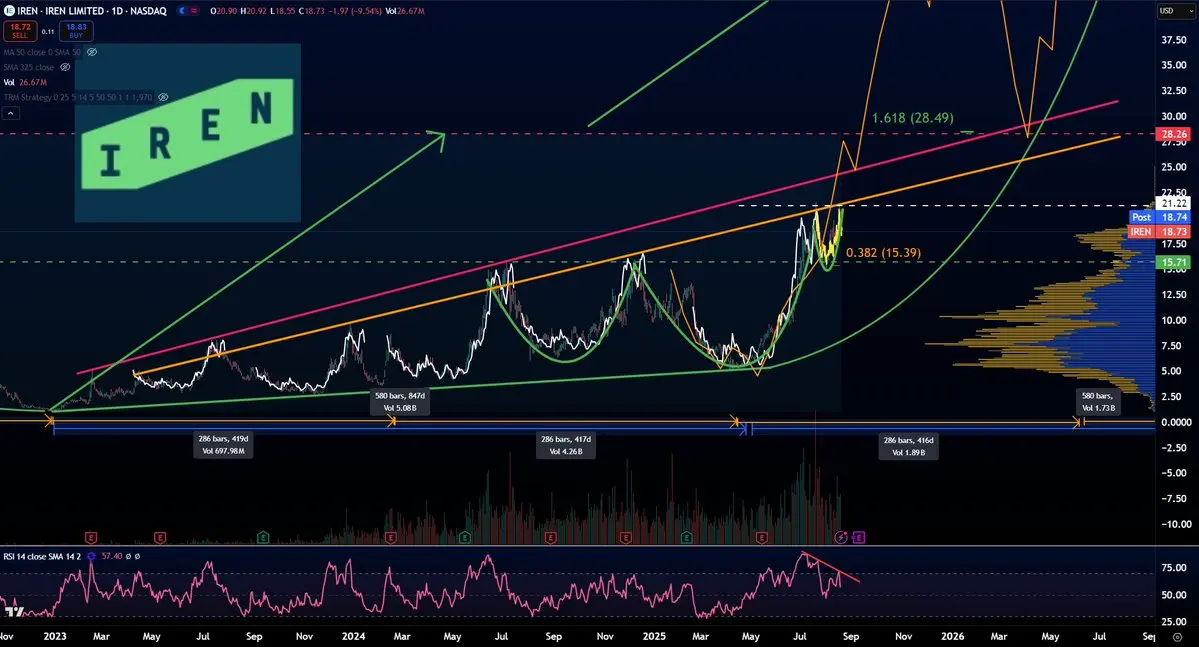Viewport: 1199px width, 647px height.
Task: Click the 18.83 BUY button
Action: click(76, 31)
